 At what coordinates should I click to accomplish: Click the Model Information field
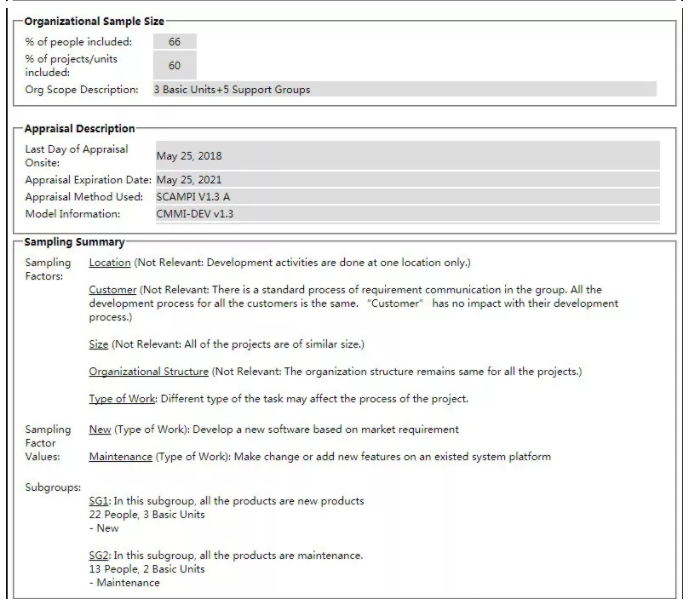coord(407,214)
